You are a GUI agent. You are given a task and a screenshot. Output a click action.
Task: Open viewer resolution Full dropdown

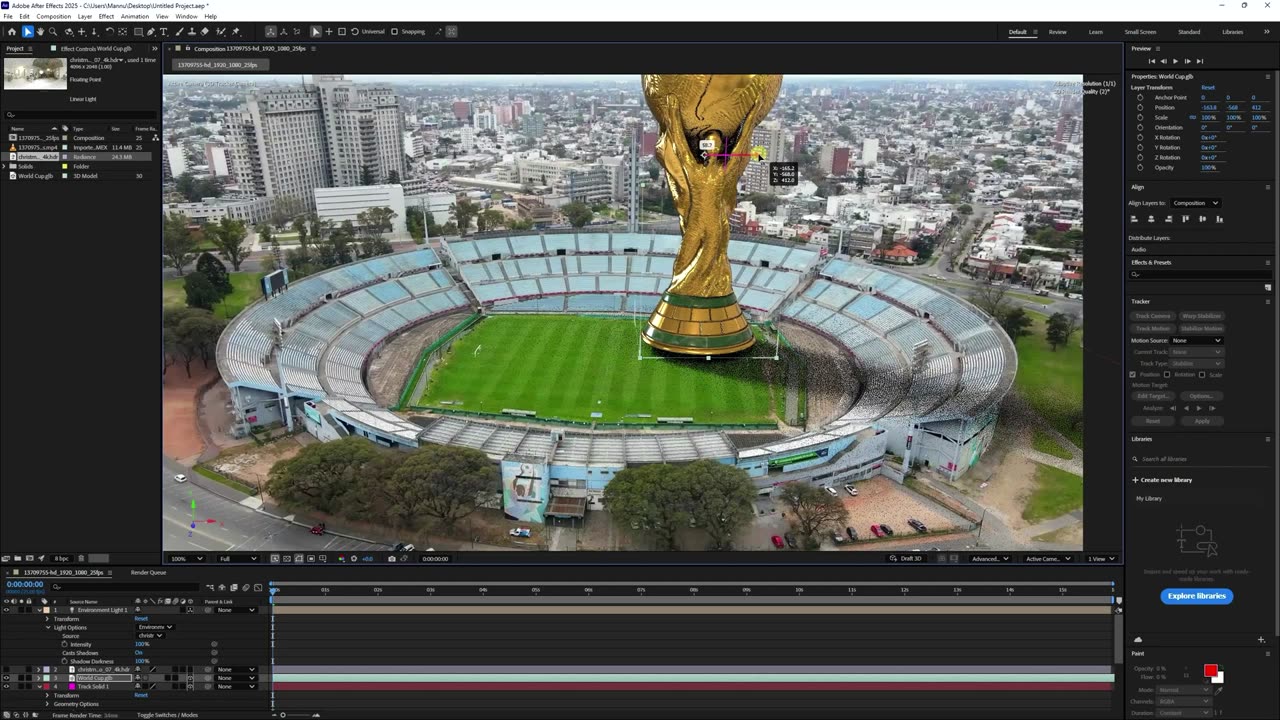coord(238,558)
